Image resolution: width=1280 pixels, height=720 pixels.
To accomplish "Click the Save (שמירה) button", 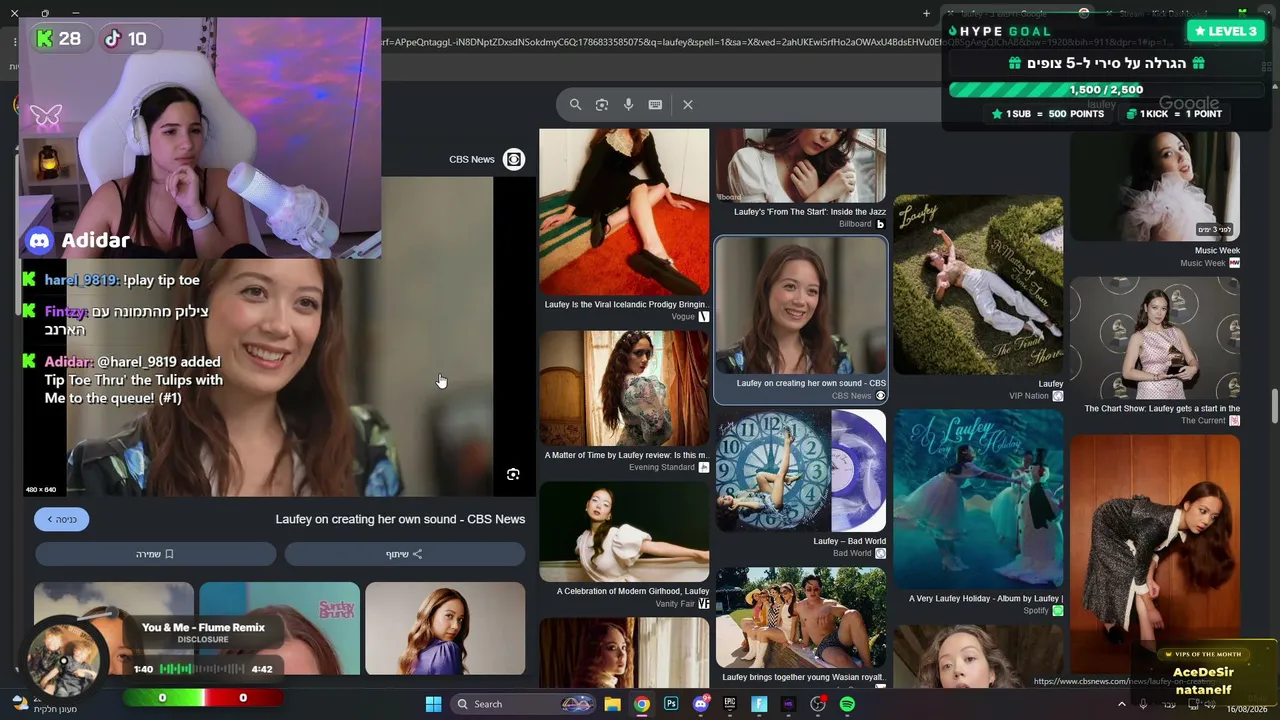I will (155, 554).
